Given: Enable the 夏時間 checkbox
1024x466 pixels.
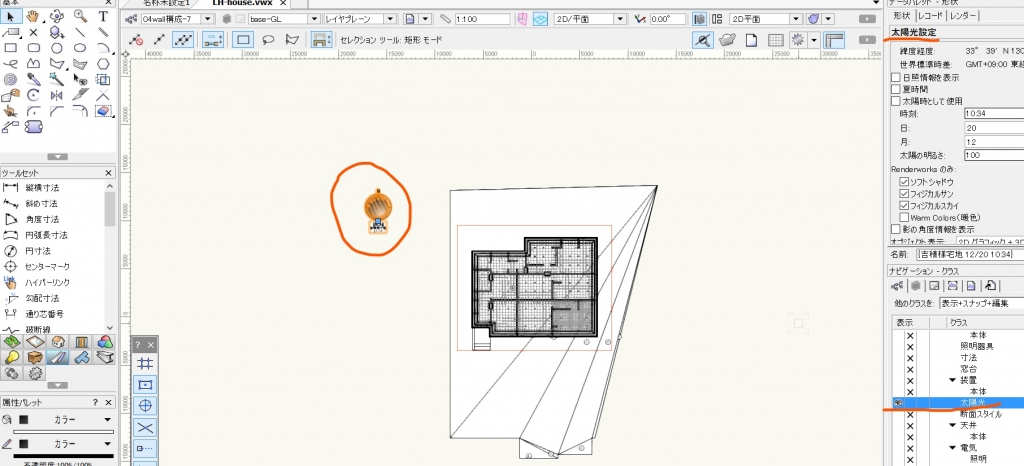Looking at the screenshot, I should click(896, 89).
